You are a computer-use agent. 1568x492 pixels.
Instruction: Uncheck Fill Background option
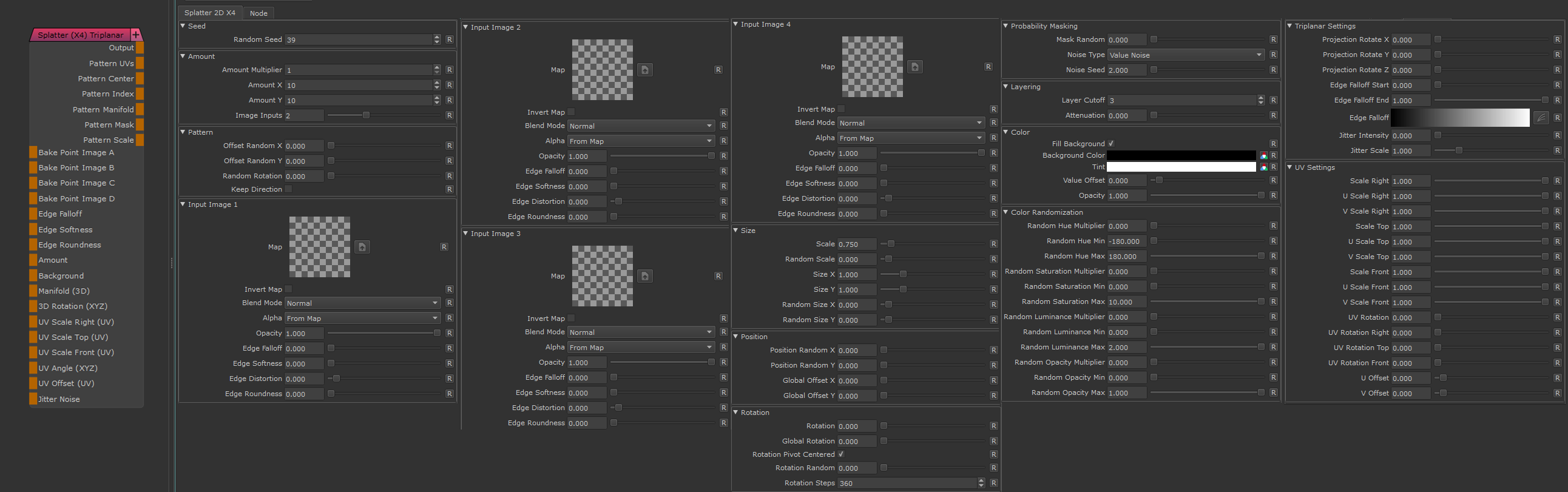point(1111,144)
